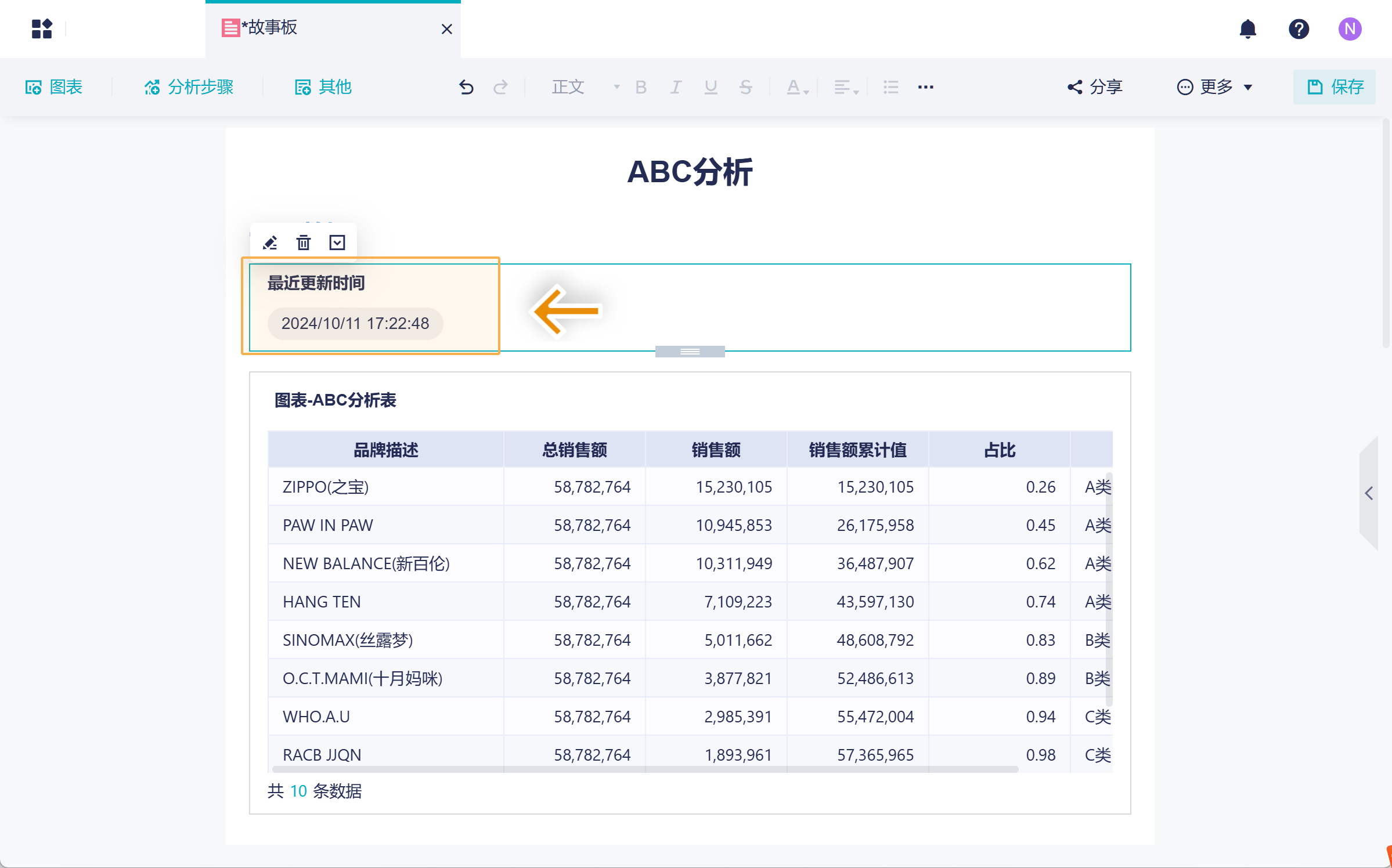This screenshot has width=1392, height=868.
Task: Select the ZIPPO(之宝) row cell
Action: 386,487
